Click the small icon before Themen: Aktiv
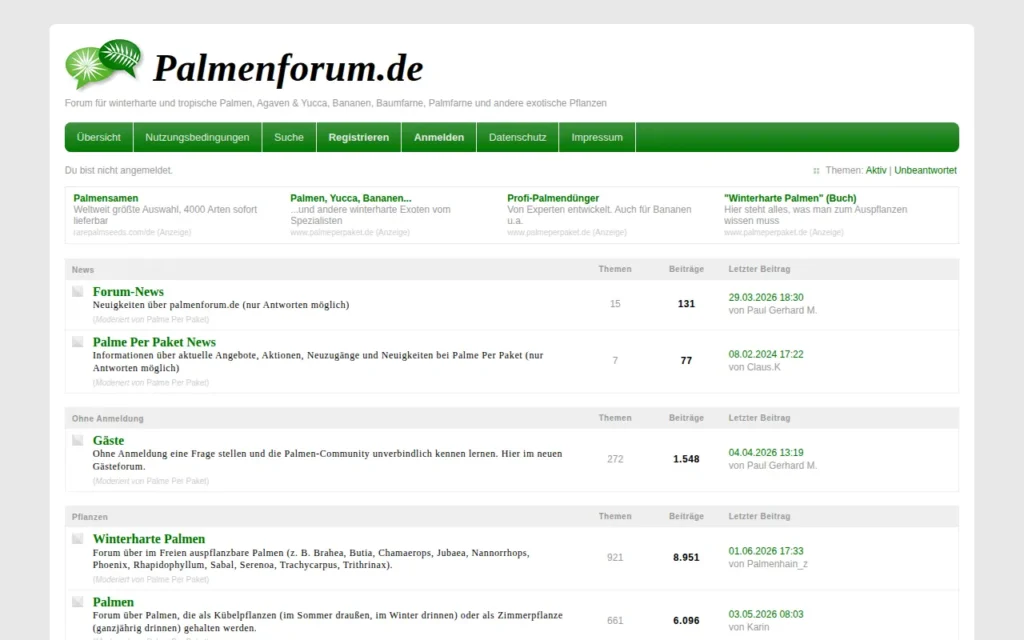Screen dimensions: 1024x640 (x=816, y=170)
